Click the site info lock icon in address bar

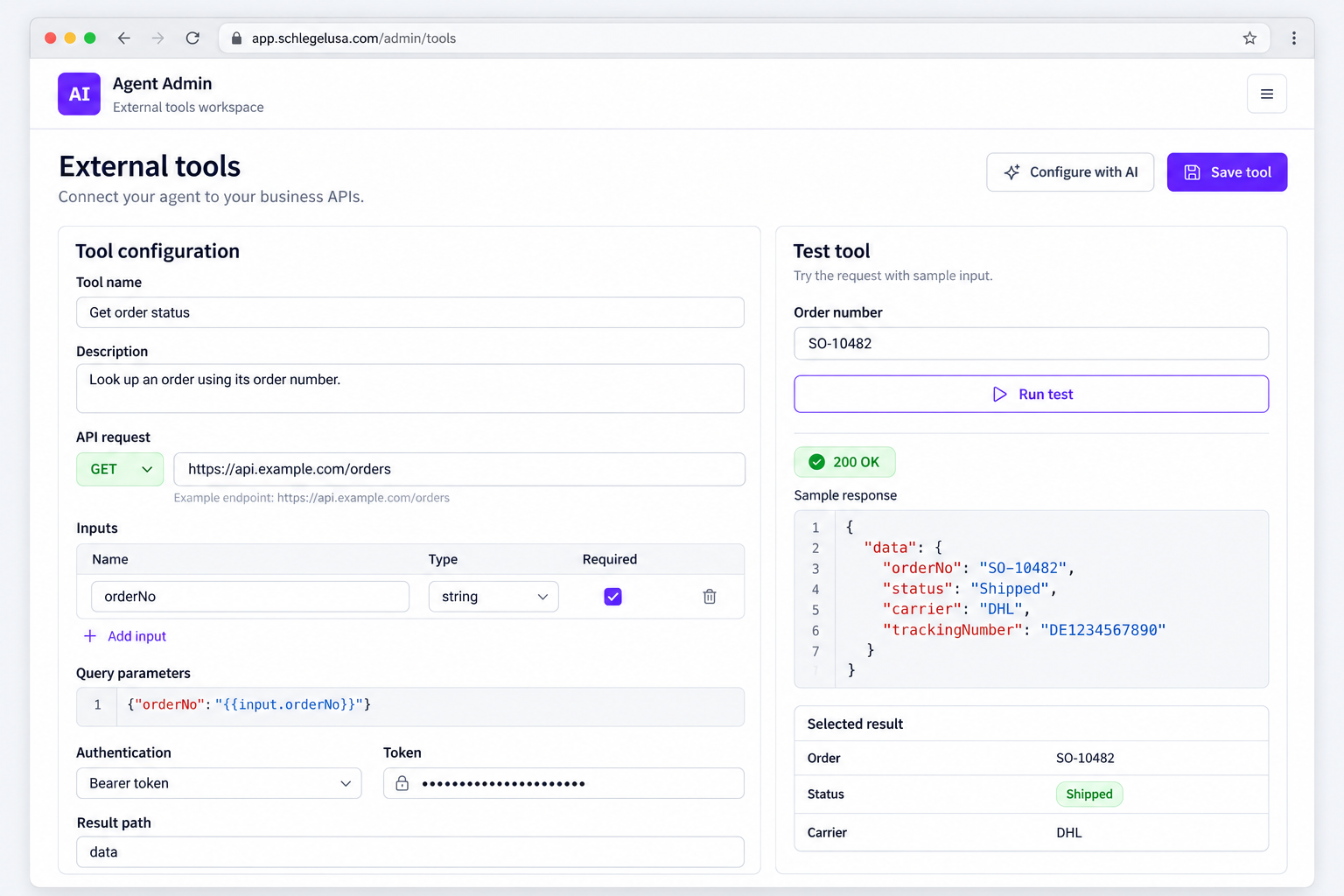click(236, 38)
